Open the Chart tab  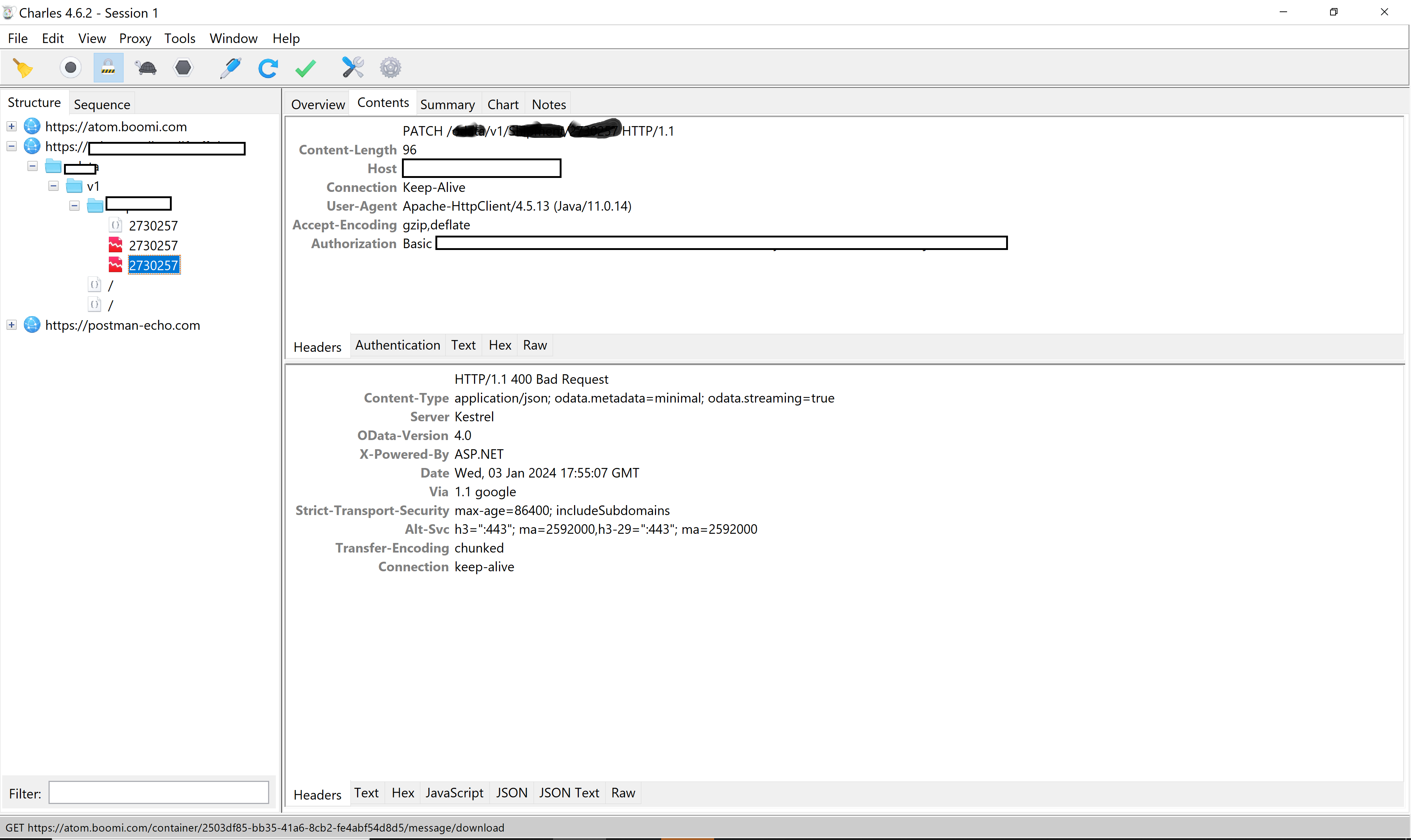[x=503, y=104]
